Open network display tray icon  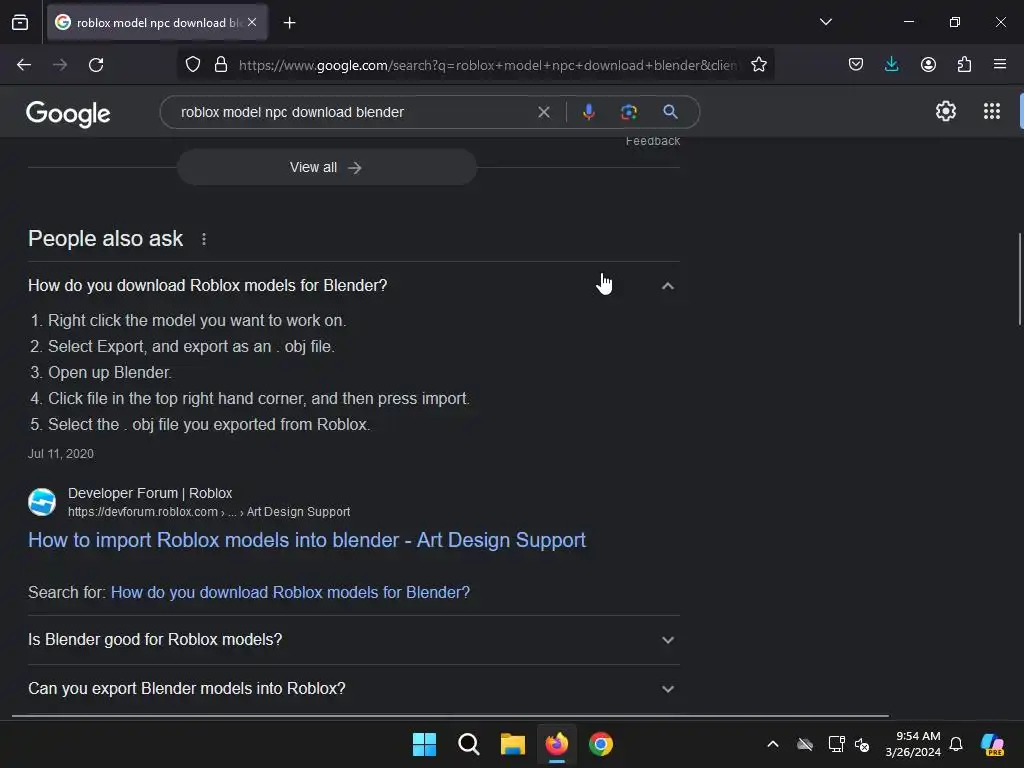click(836, 744)
